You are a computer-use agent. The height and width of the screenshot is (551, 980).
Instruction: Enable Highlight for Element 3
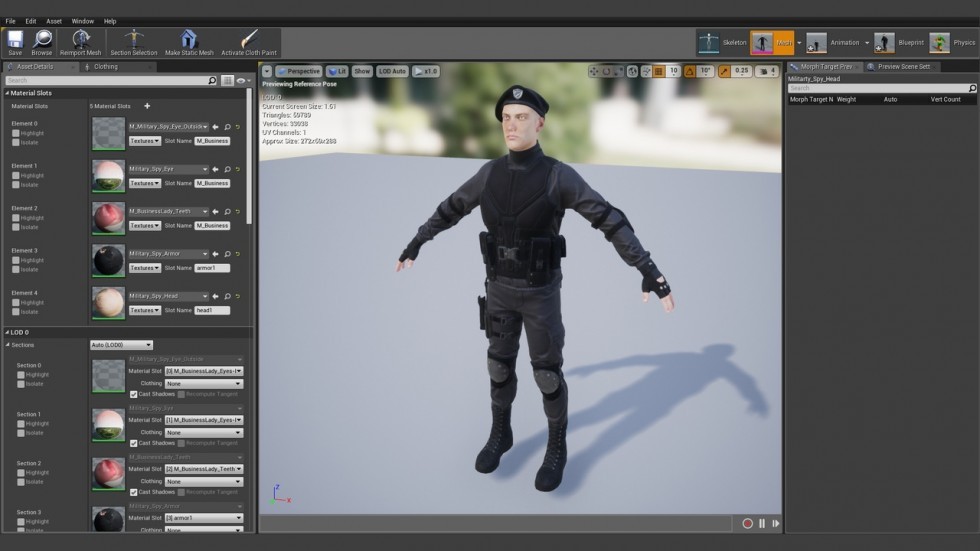[16, 261]
